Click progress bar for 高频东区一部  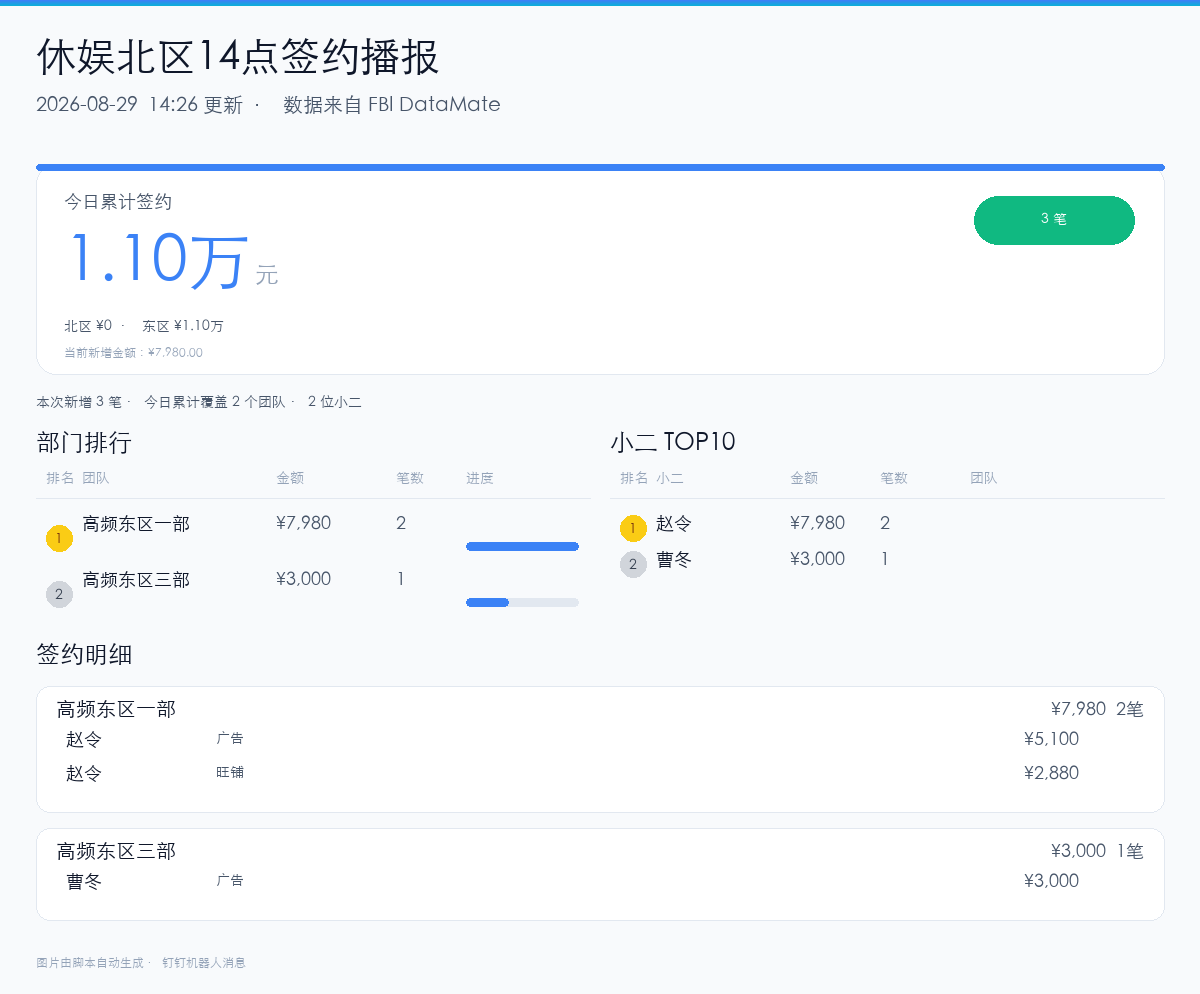pos(522,546)
